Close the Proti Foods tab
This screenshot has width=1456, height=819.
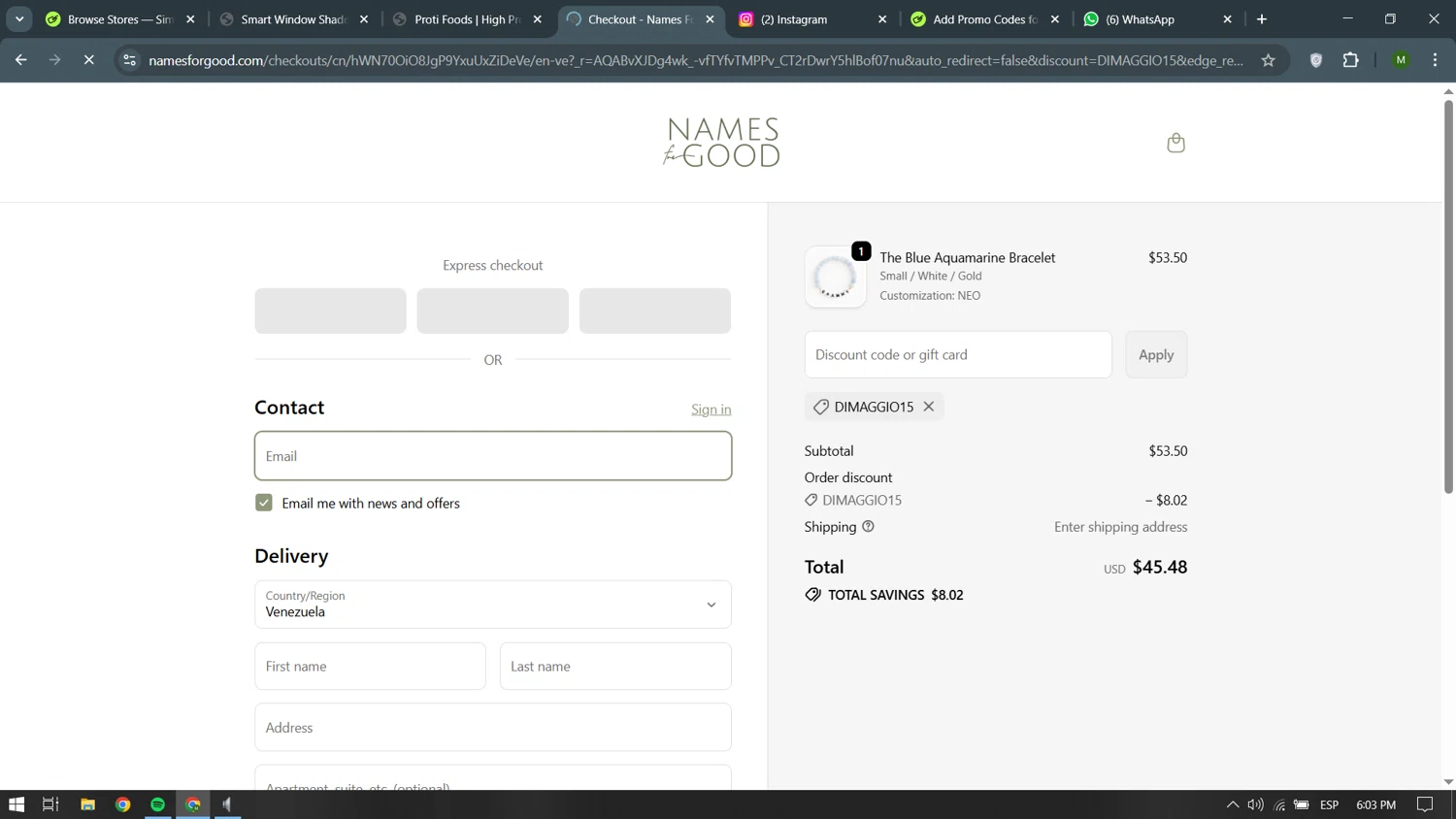pos(538,19)
